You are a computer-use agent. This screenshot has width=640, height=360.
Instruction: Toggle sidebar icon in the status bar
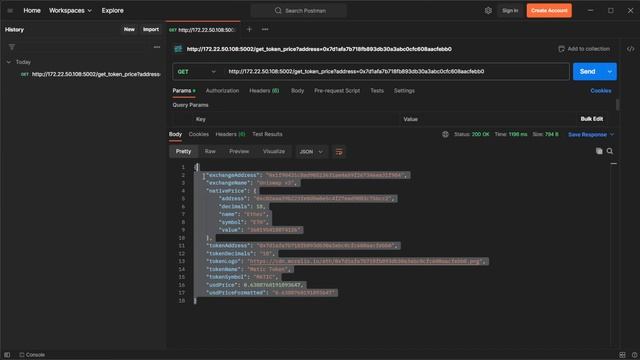point(7,355)
